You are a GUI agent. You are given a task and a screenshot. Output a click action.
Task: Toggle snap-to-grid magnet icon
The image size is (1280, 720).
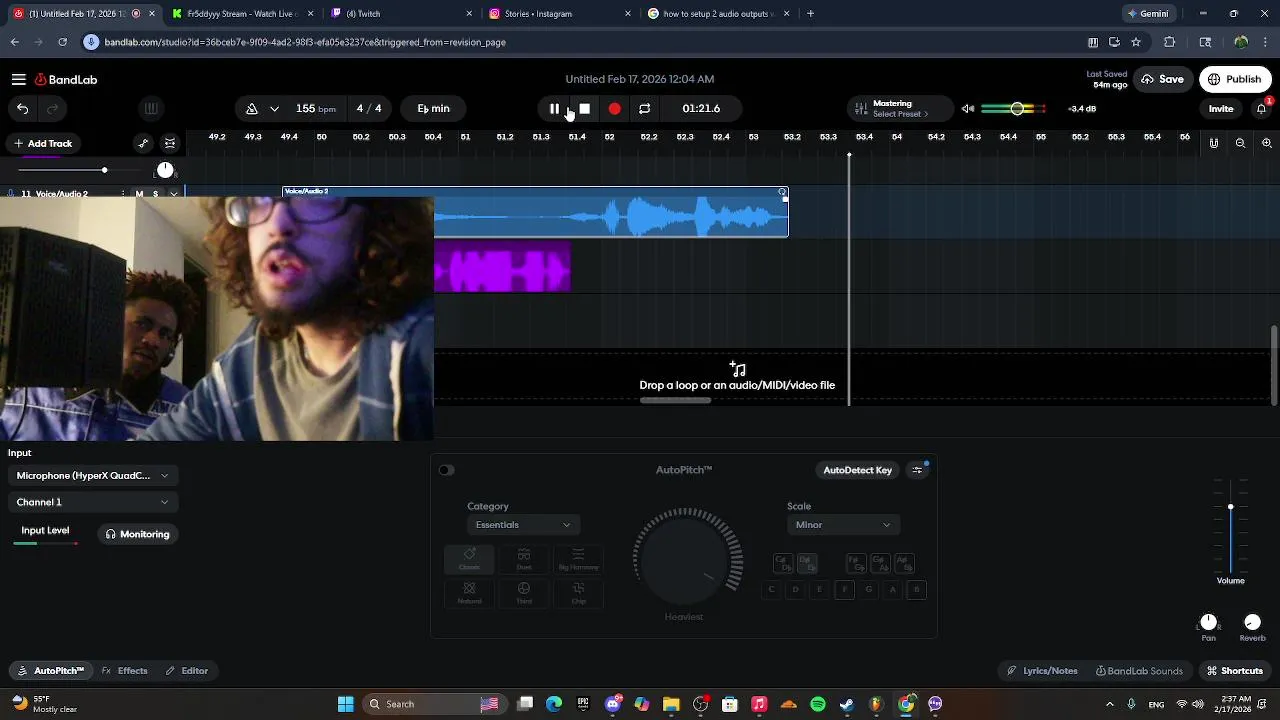[1214, 144]
